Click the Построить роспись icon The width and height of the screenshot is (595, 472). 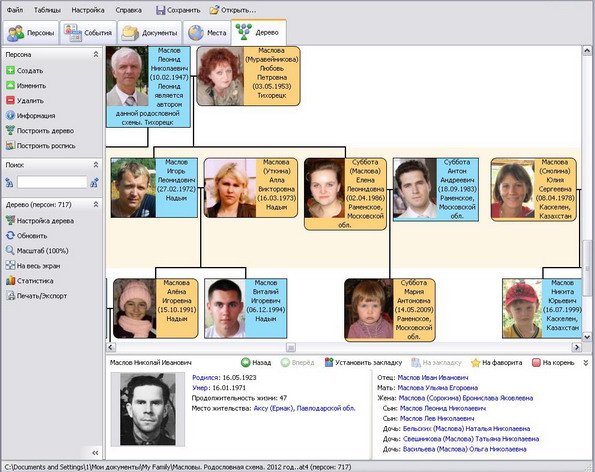coord(11,146)
